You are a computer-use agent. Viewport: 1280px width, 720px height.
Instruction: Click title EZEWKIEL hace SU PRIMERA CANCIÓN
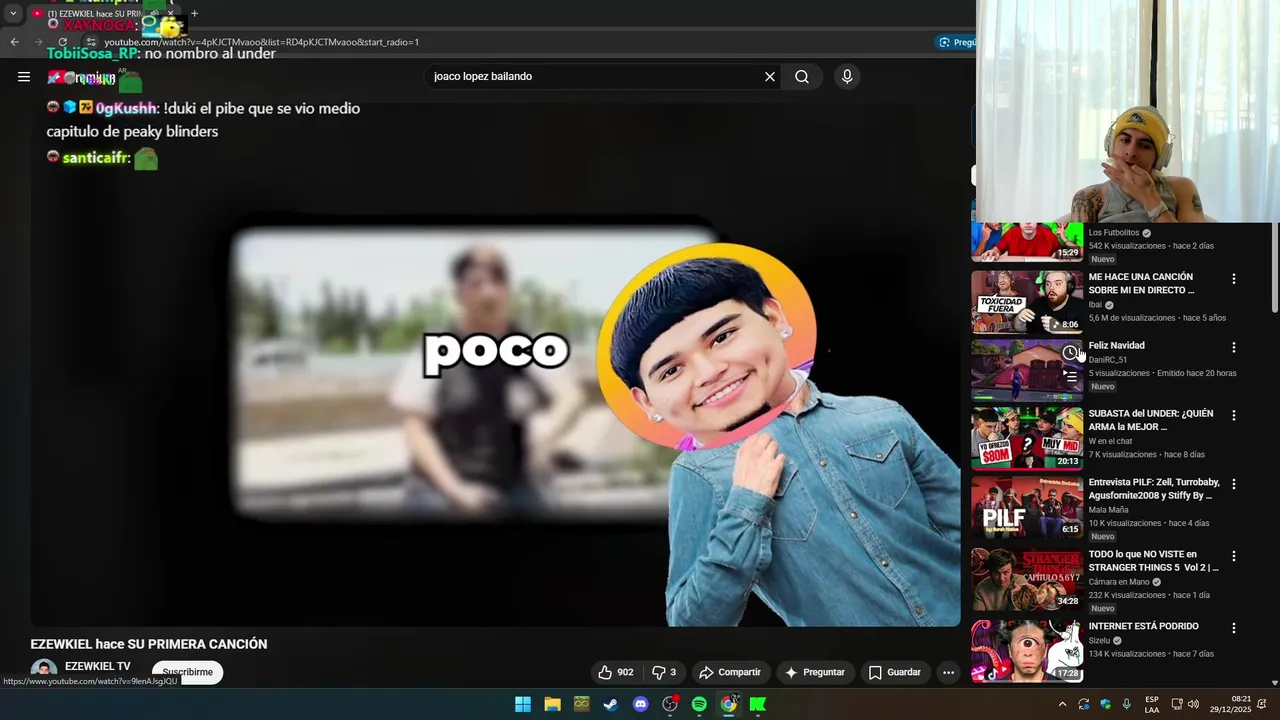149,644
